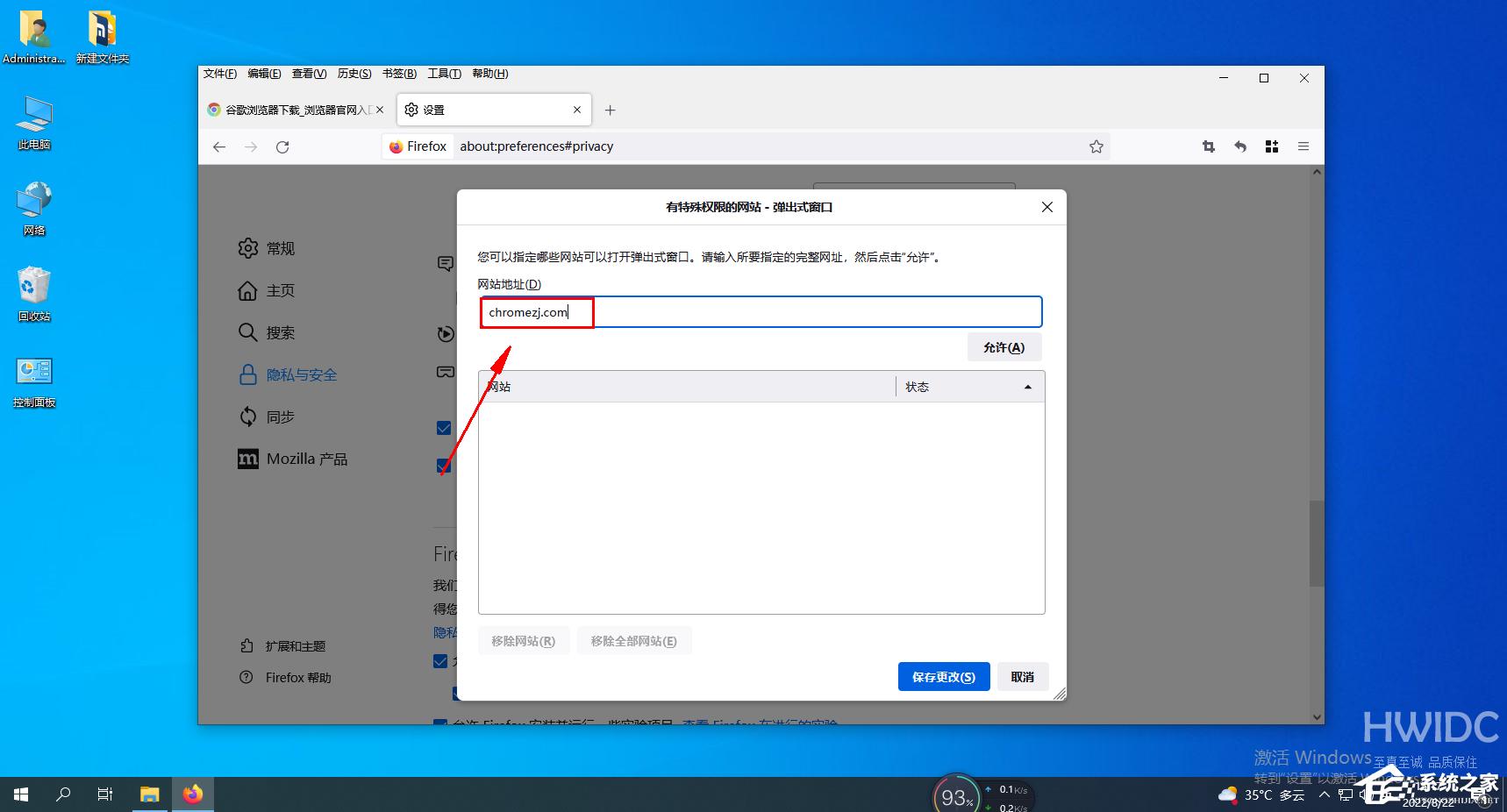This screenshot has width=1507, height=812.
Task: Reload the current page
Action: click(282, 146)
